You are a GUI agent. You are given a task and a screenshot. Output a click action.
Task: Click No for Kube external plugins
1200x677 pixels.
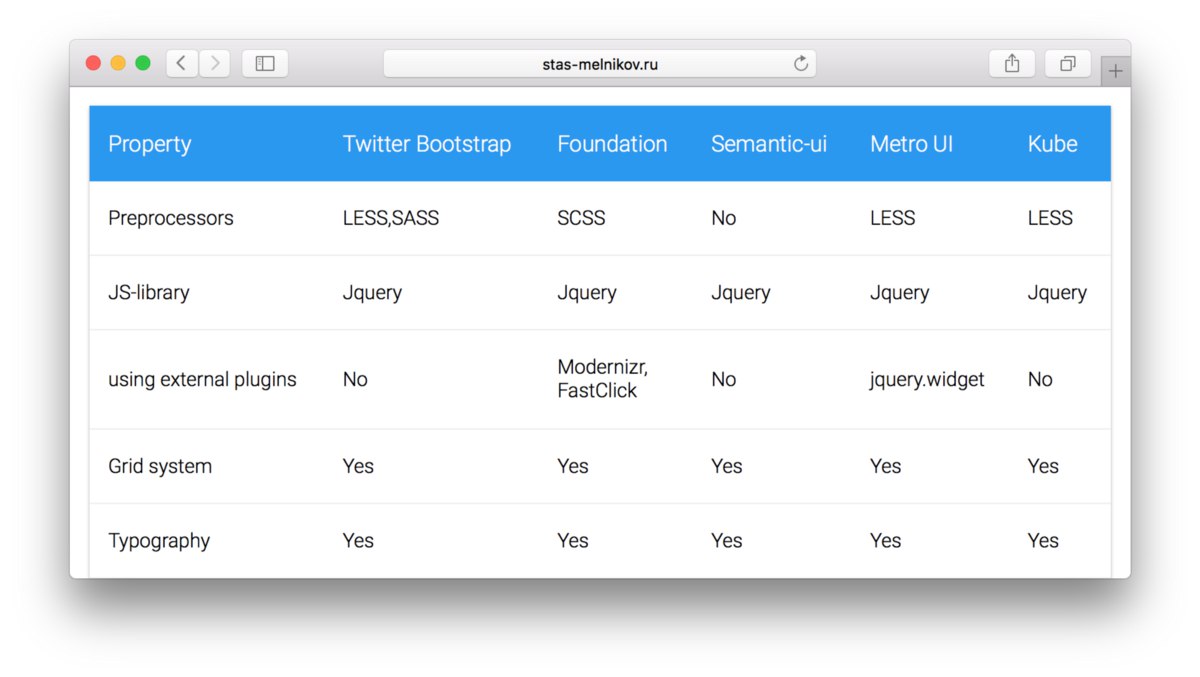pyautogui.click(x=1040, y=380)
